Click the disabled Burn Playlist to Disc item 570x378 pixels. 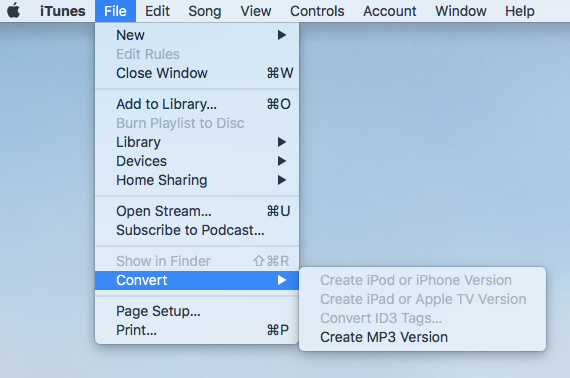pyautogui.click(x=197, y=123)
